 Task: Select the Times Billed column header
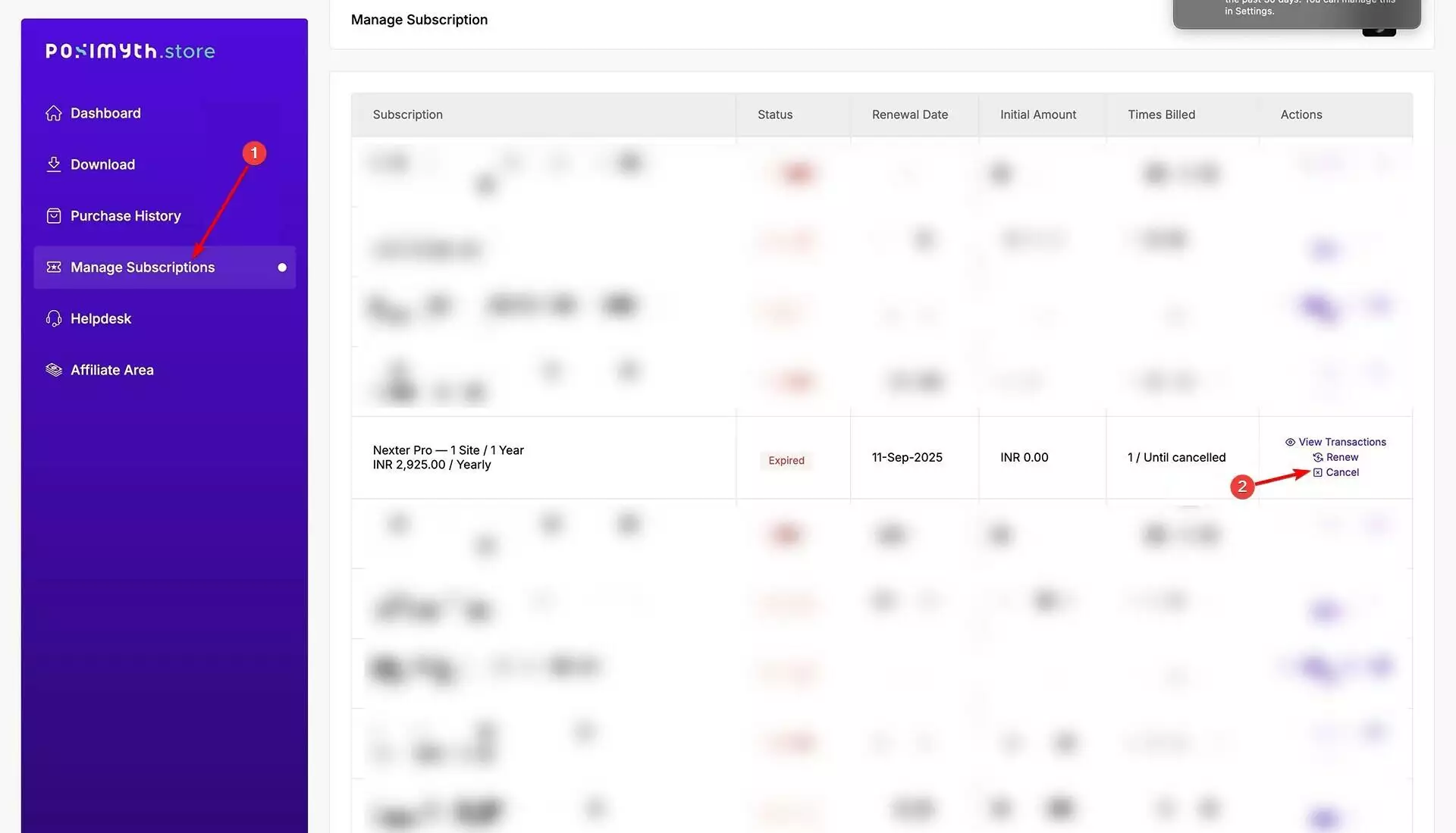[x=1161, y=114]
